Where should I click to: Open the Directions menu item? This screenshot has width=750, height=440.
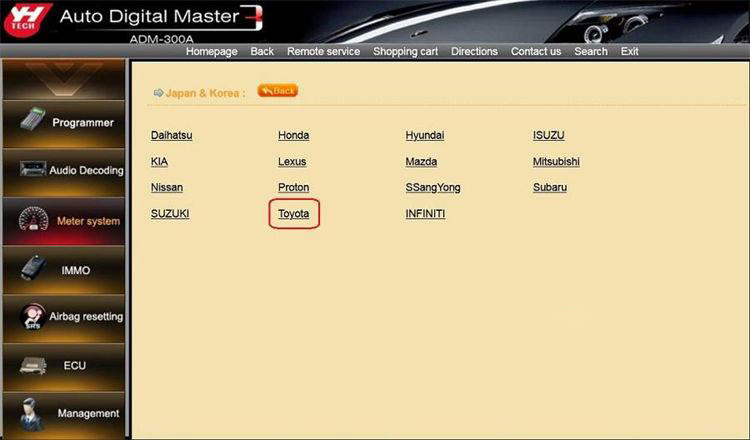(x=474, y=52)
